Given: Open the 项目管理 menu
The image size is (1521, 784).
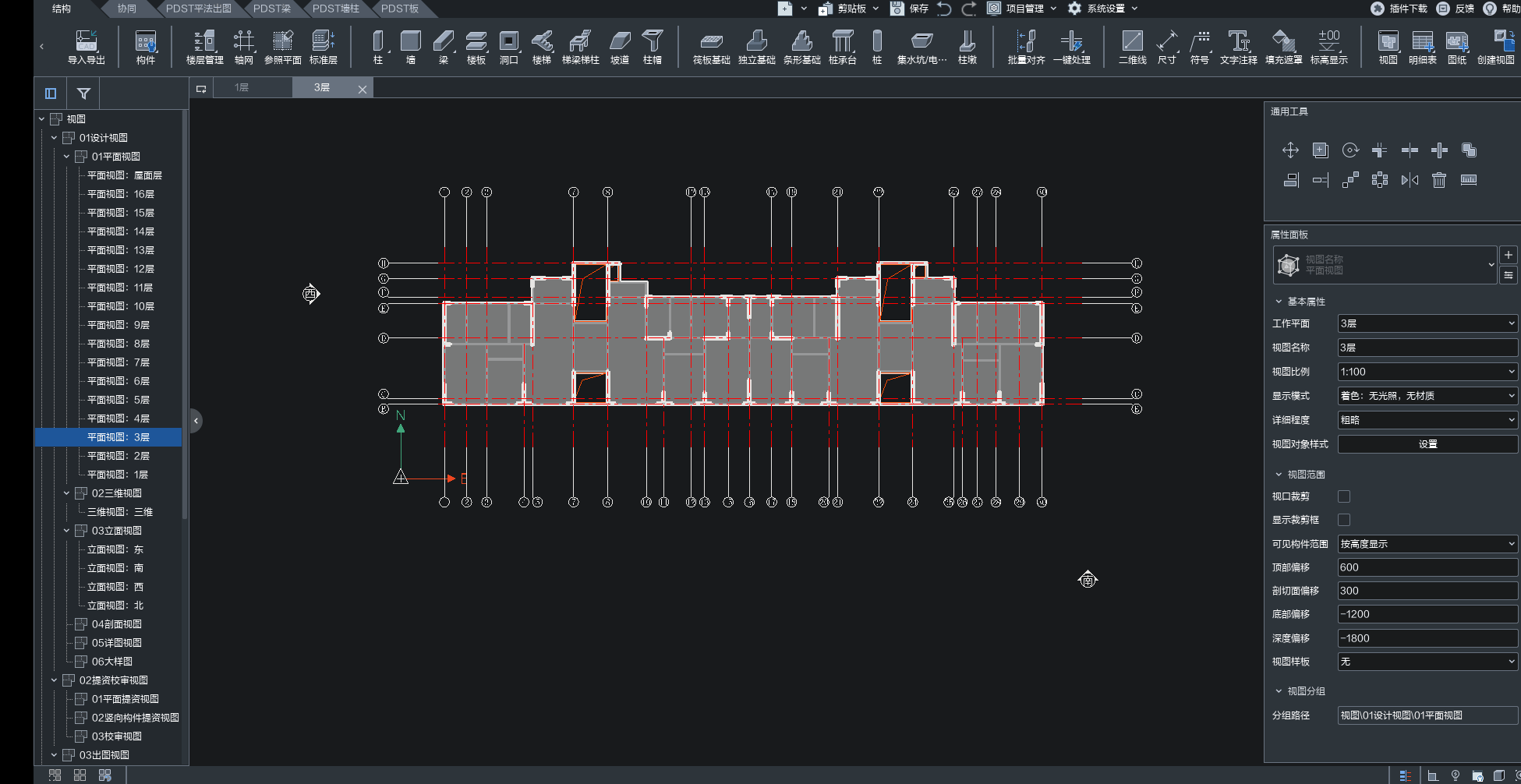Looking at the screenshot, I should click(1023, 9).
